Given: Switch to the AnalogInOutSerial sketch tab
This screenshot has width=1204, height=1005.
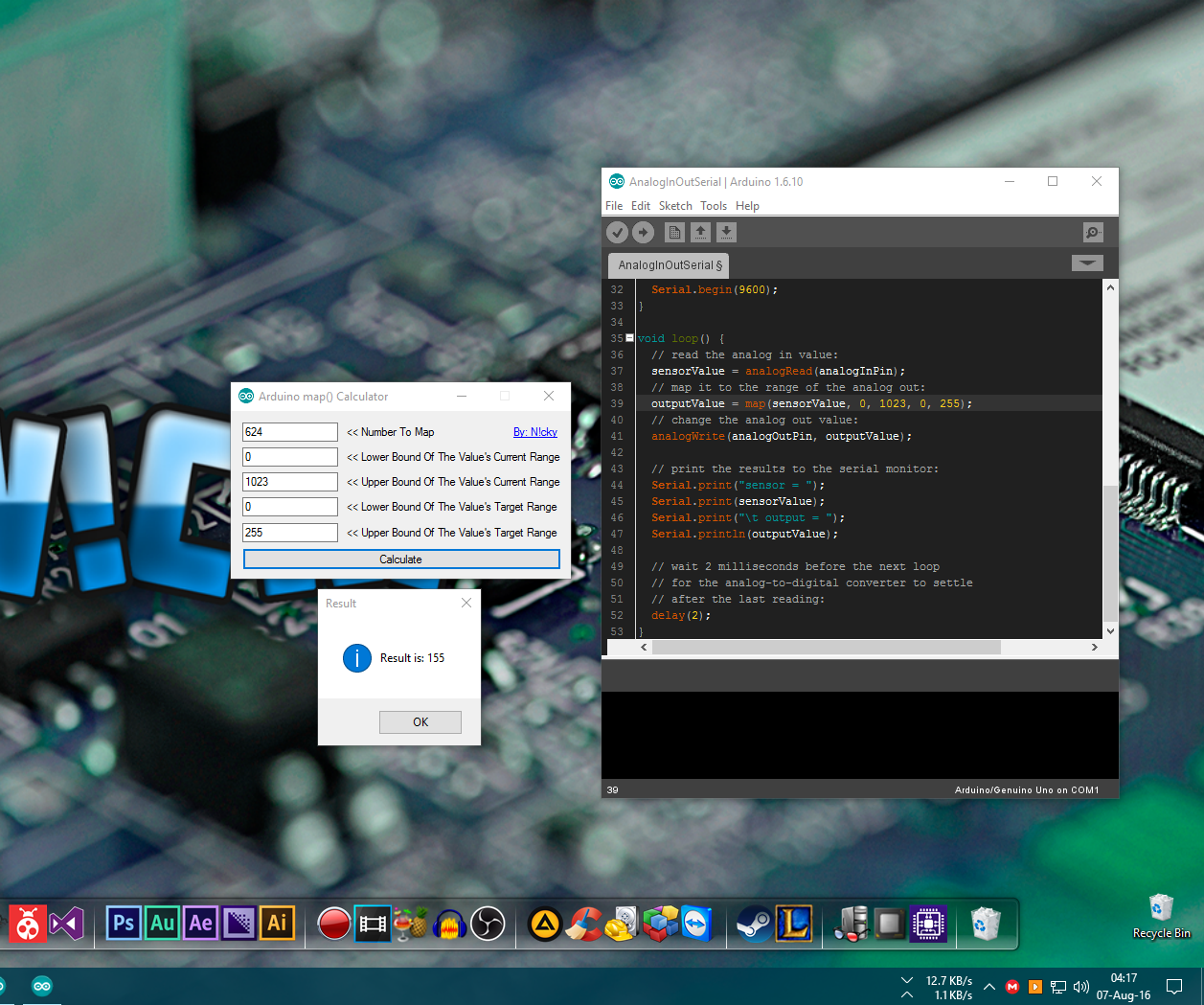Looking at the screenshot, I should 668,265.
